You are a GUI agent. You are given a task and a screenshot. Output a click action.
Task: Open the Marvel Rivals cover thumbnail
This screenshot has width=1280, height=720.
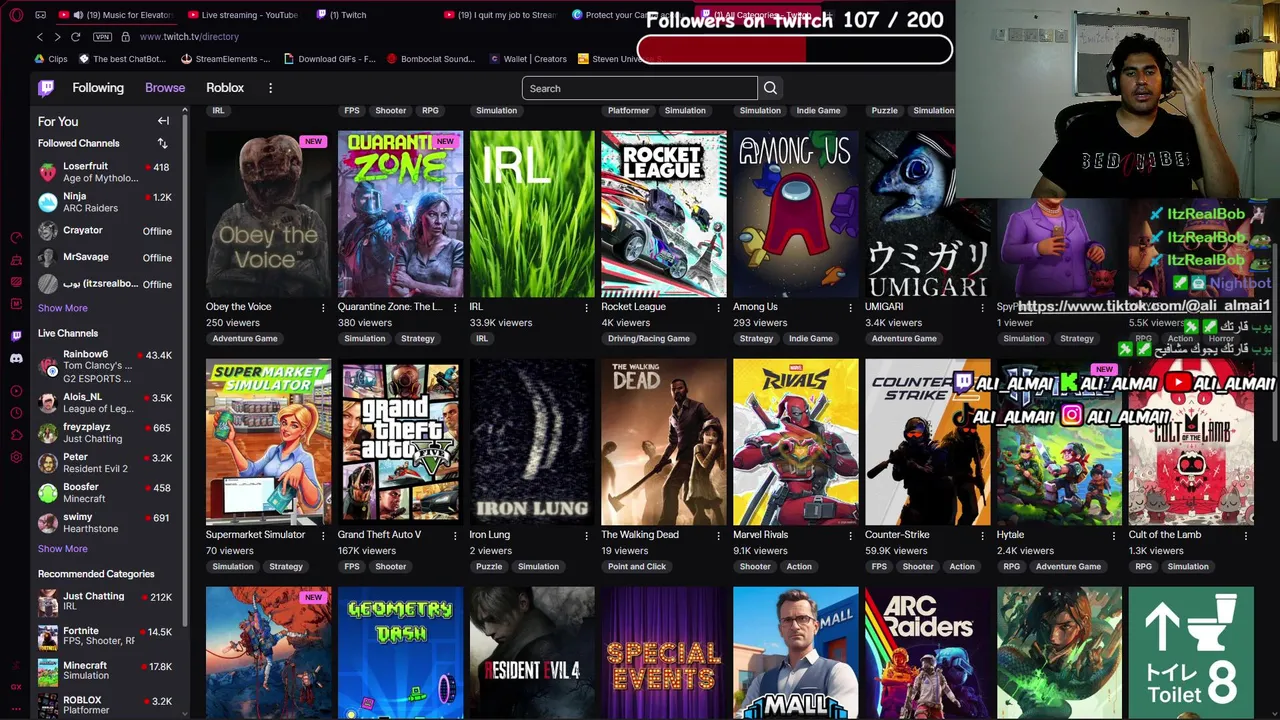coord(795,442)
